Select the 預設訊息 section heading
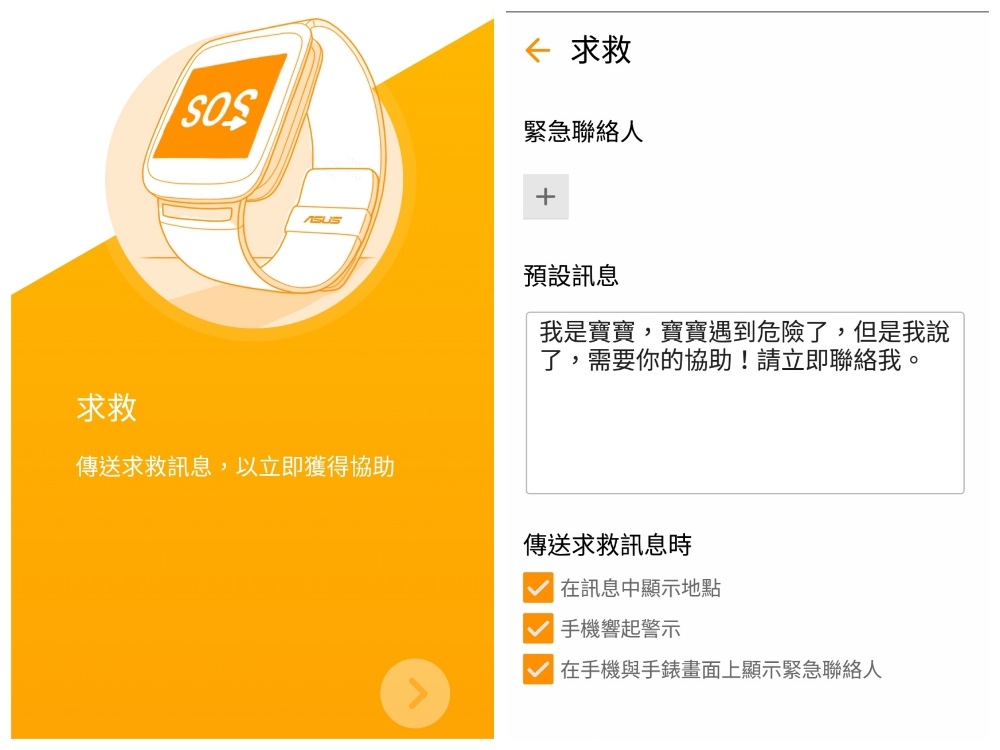This screenshot has width=1000, height=750. [571, 276]
